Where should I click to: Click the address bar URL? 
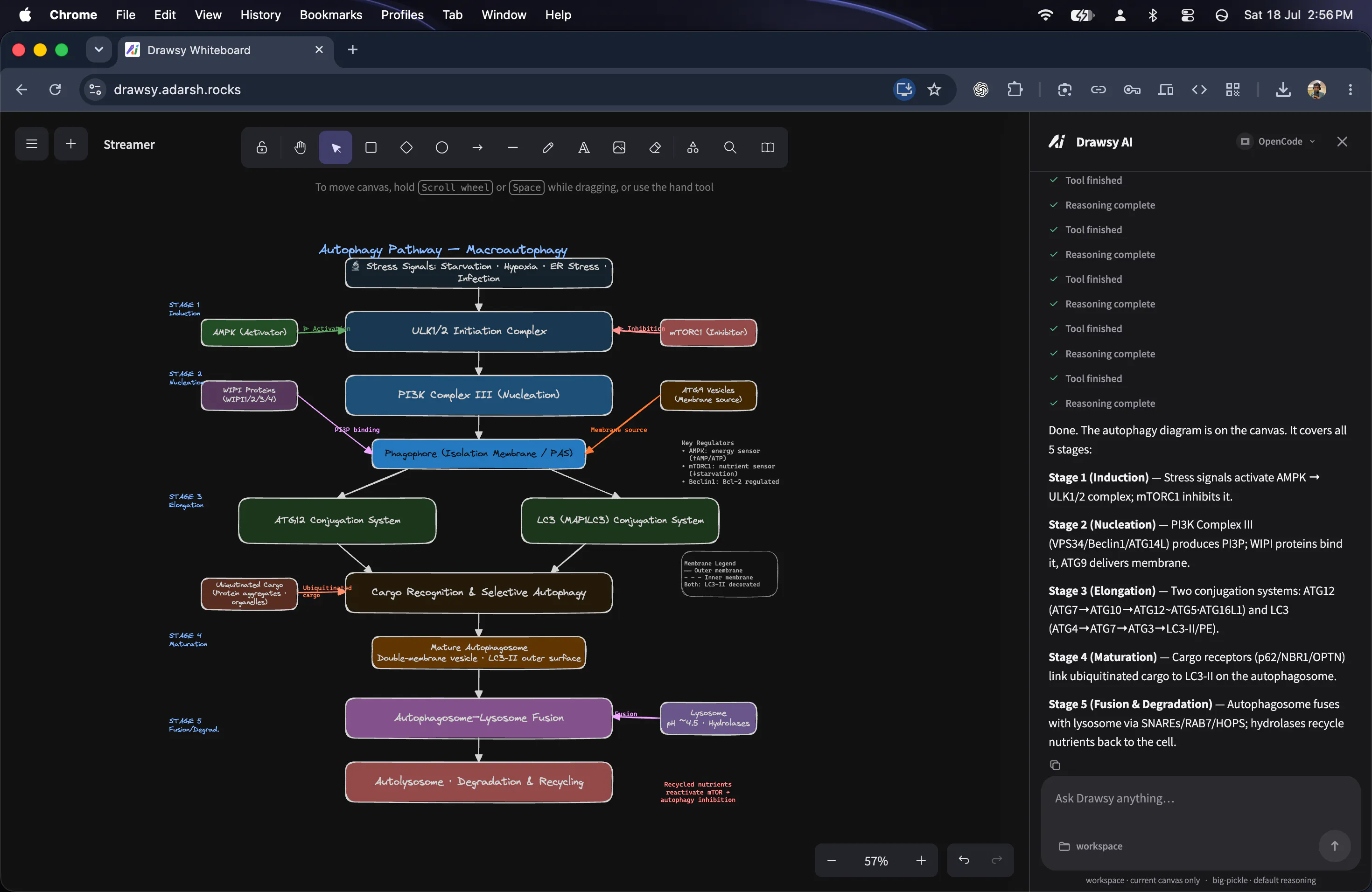tap(177, 89)
